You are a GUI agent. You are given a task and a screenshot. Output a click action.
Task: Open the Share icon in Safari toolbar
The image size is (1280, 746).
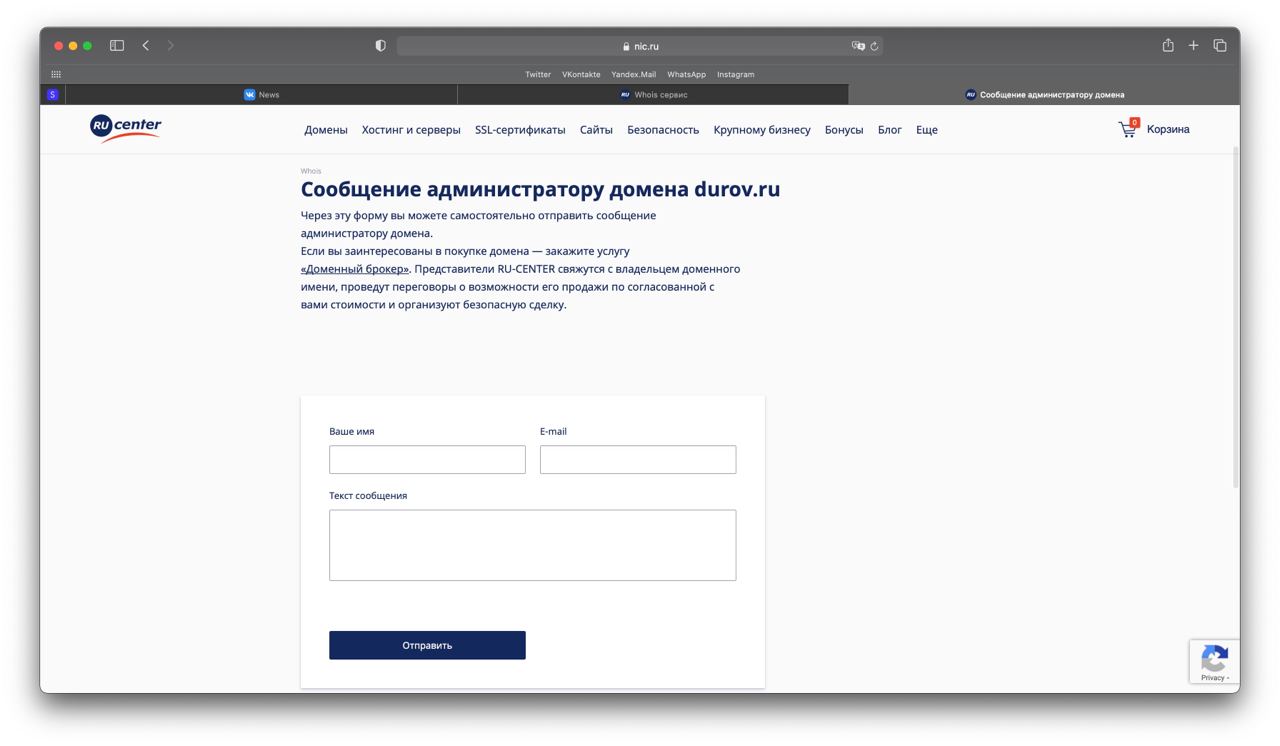coord(1168,45)
